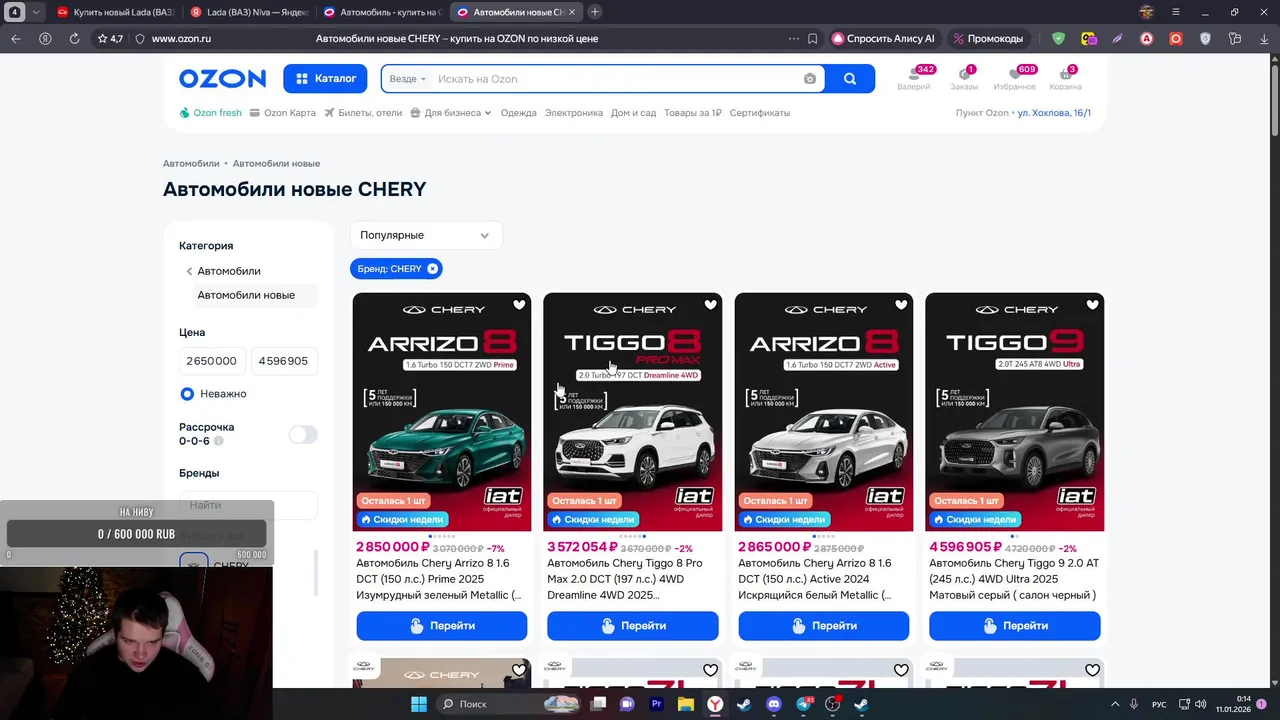Favorite the Tiggo 9 Ultra card
This screenshot has height=720, width=1280.
point(1092,305)
